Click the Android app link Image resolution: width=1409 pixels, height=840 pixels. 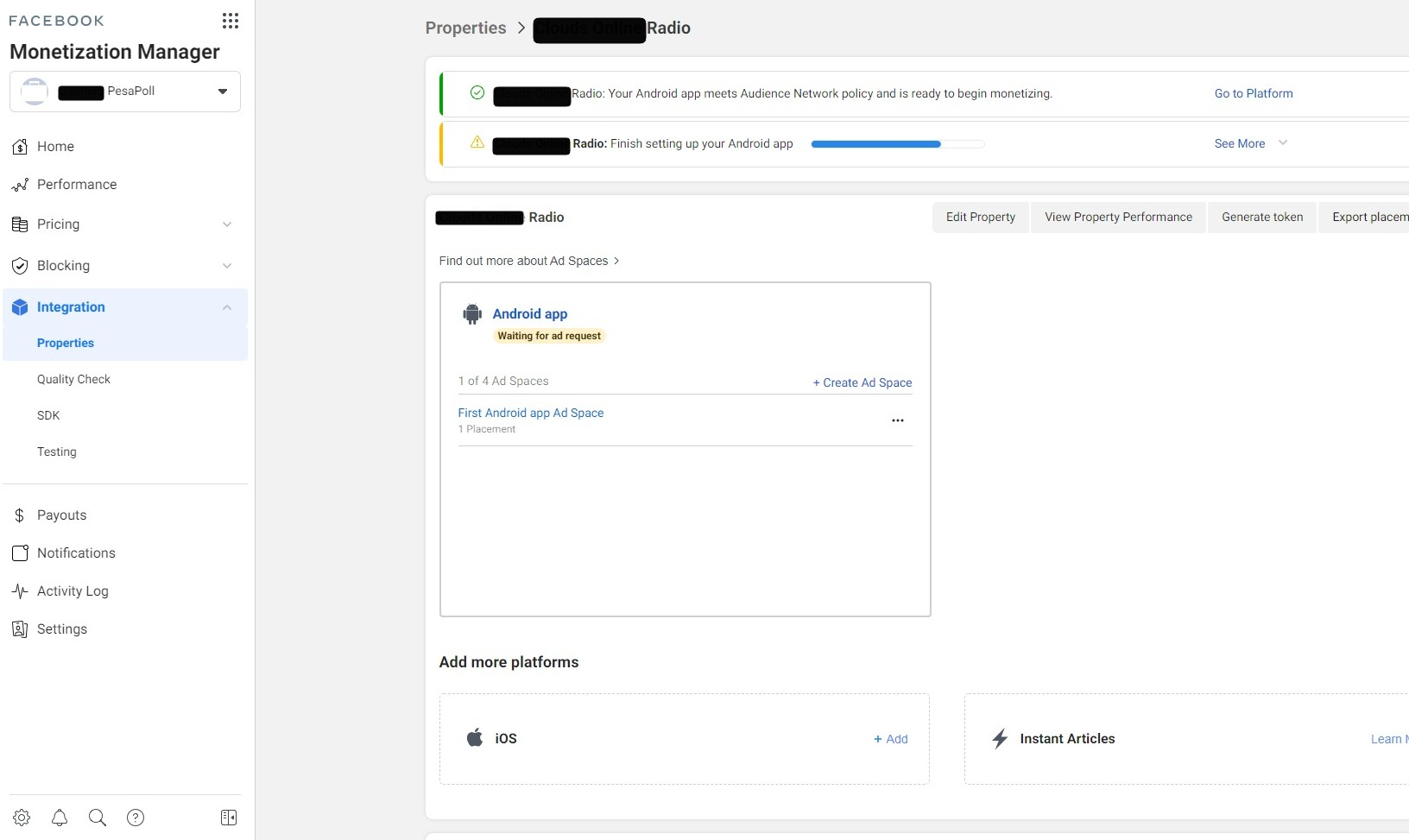[530, 314]
